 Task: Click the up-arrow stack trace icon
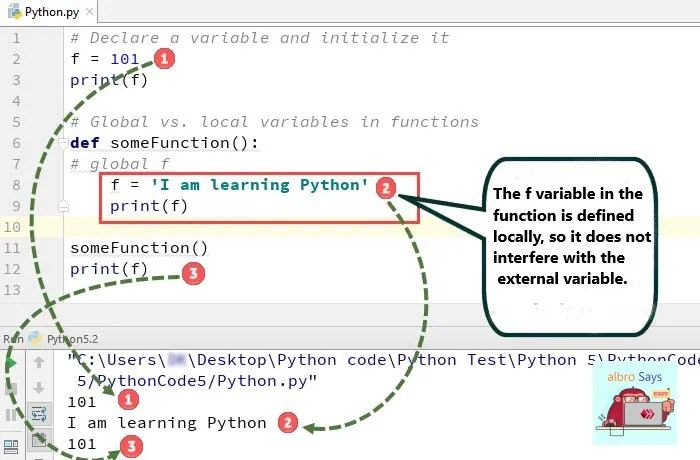pyautogui.click(x=39, y=362)
